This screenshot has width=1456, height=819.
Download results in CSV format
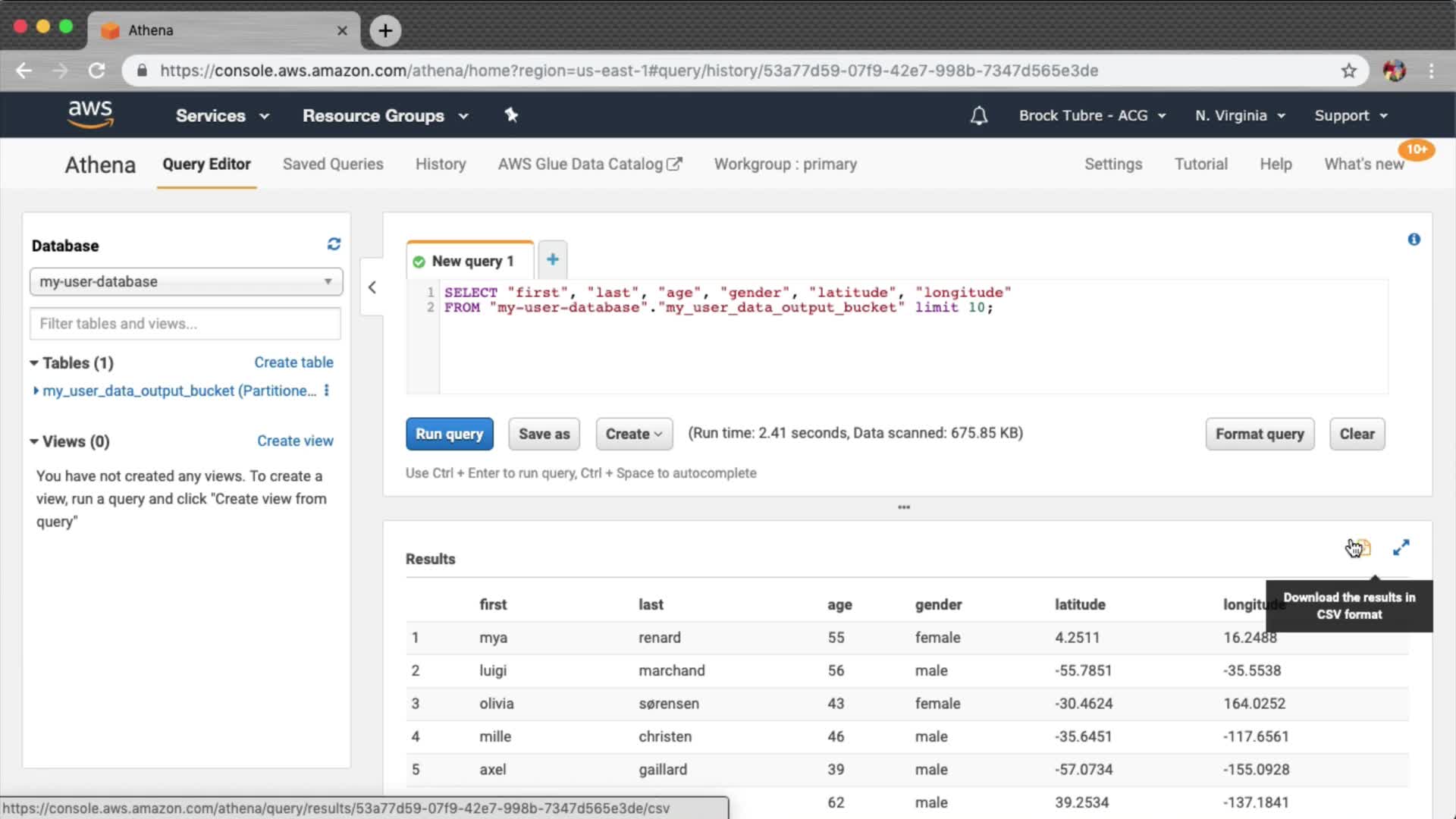tap(1362, 548)
